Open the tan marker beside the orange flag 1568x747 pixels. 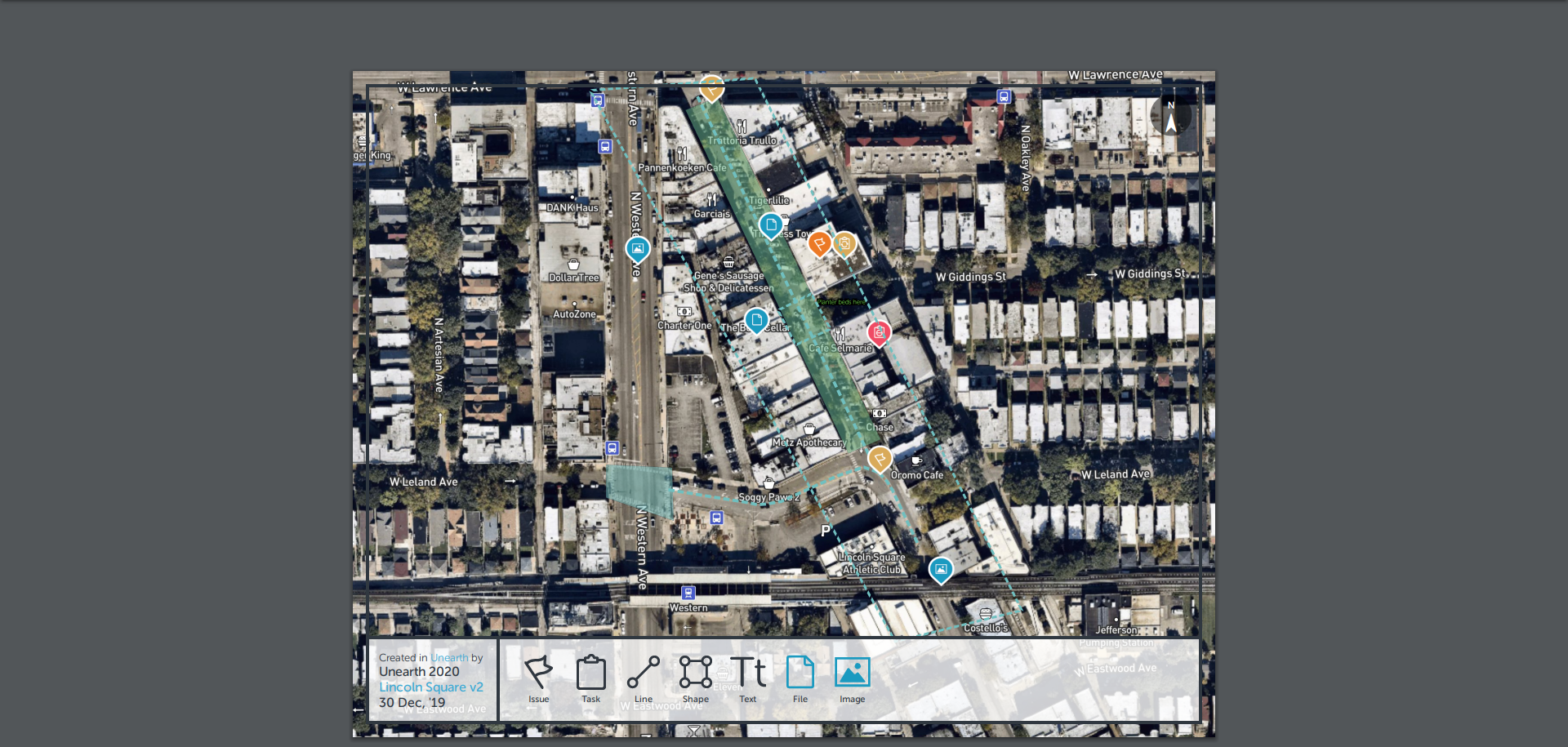tap(844, 243)
